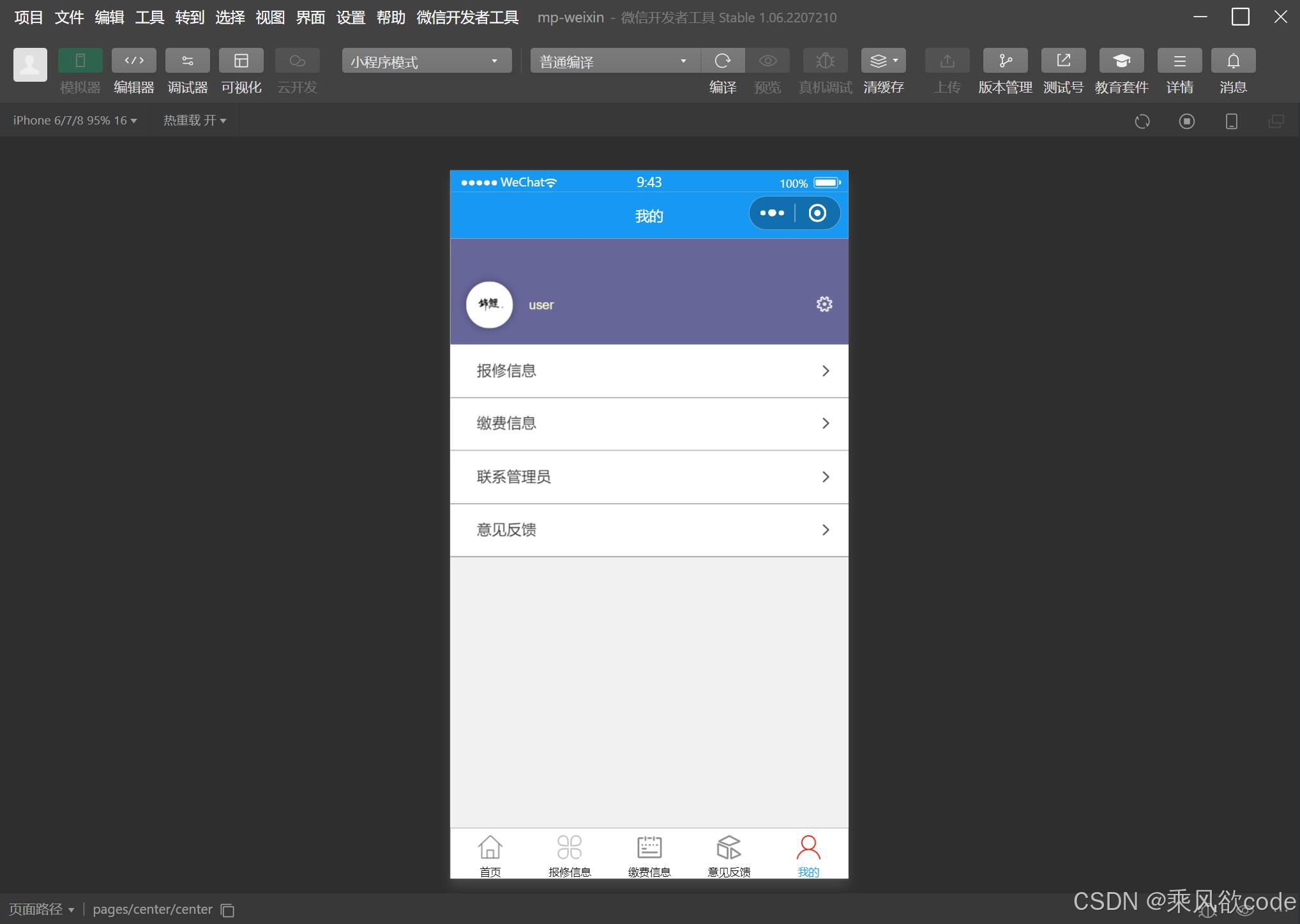Open the 消息 notifications panel
The image size is (1300, 924).
[1232, 61]
